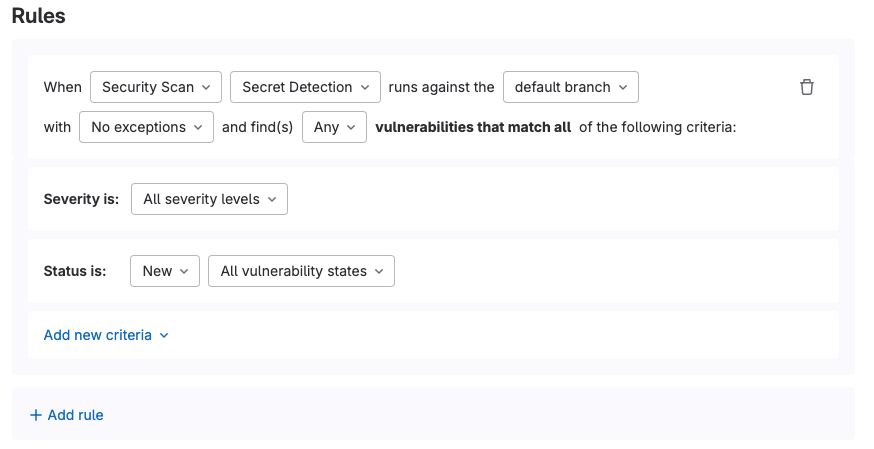
Task: Click the chevron arrow in No exceptions box
Action: [198, 128]
